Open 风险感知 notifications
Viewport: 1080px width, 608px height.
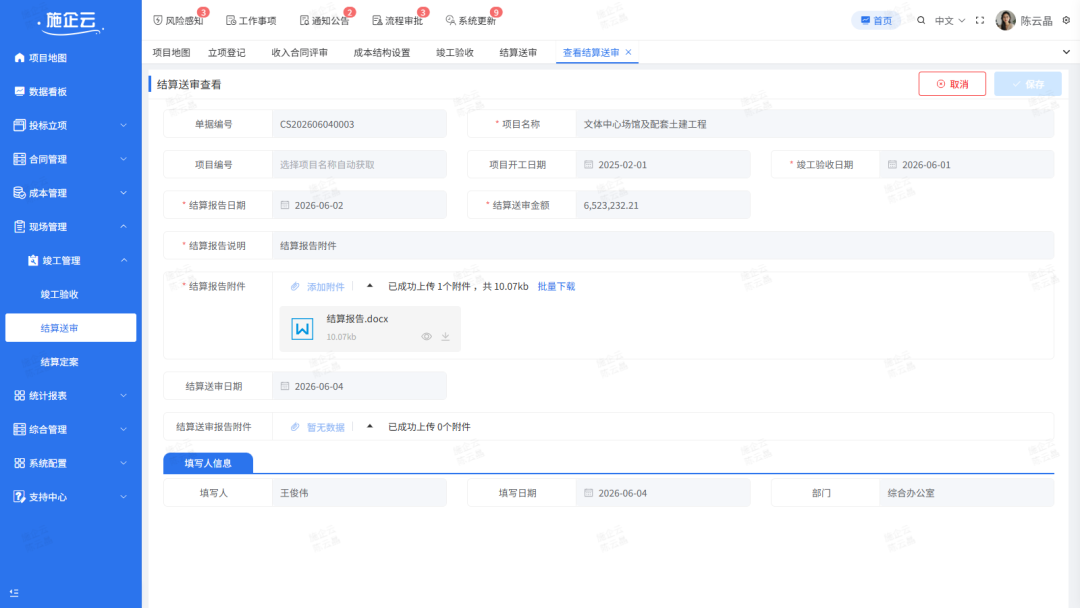(178, 21)
